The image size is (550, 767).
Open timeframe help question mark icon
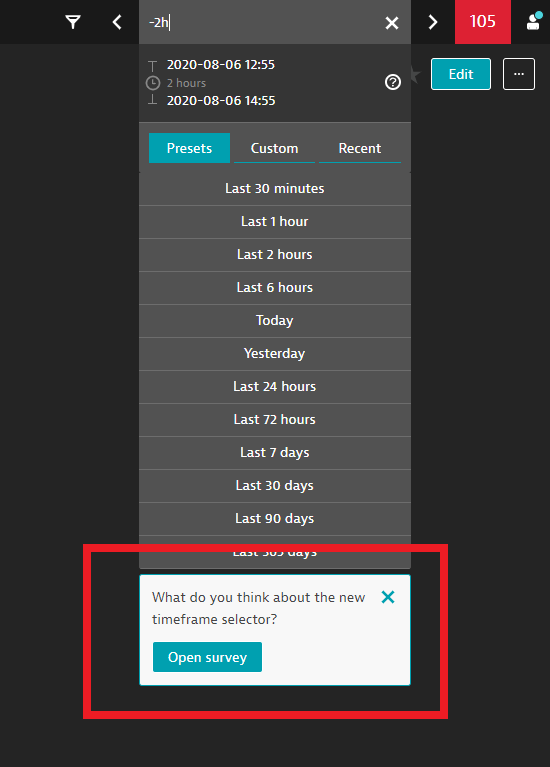[392, 82]
